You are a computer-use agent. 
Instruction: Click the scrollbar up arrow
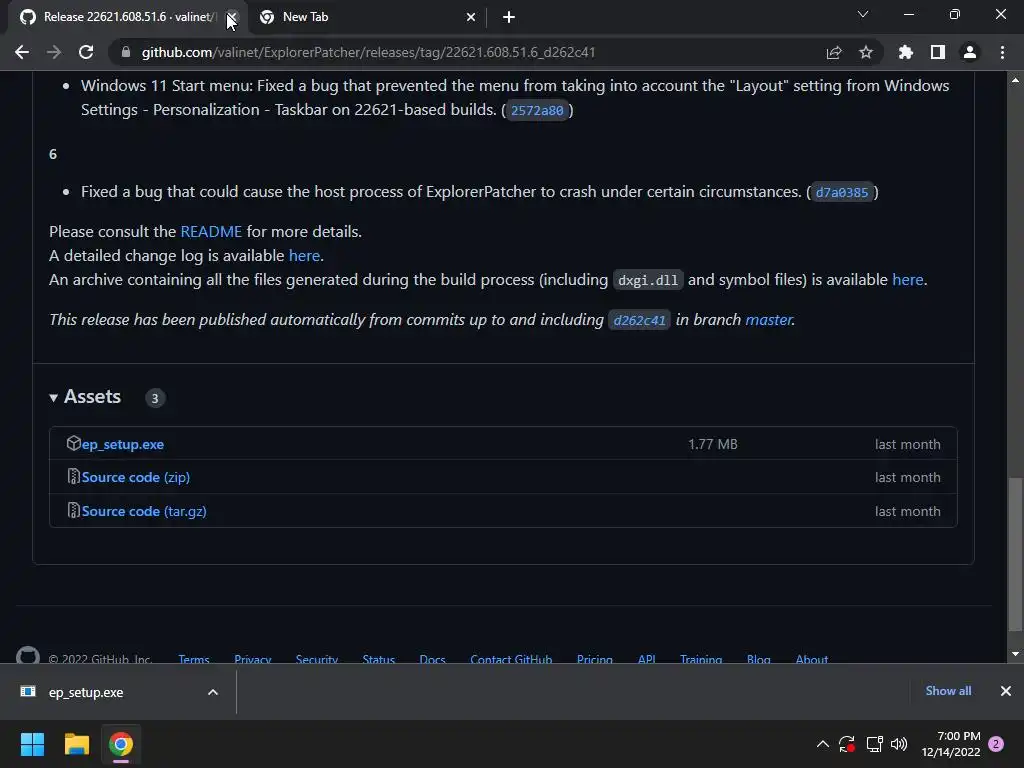(x=1015, y=80)
